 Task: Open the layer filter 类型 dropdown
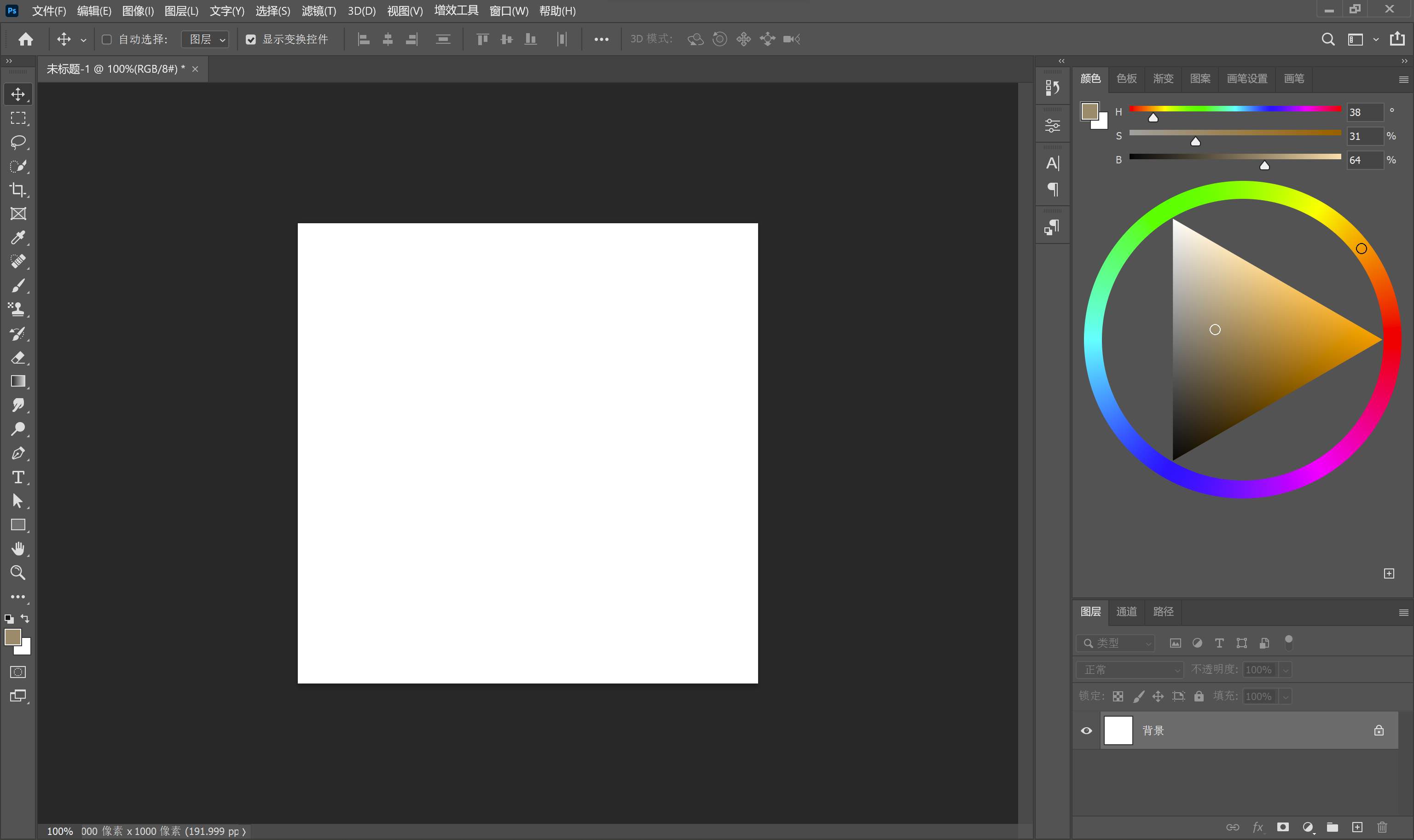click(1115, 643)
